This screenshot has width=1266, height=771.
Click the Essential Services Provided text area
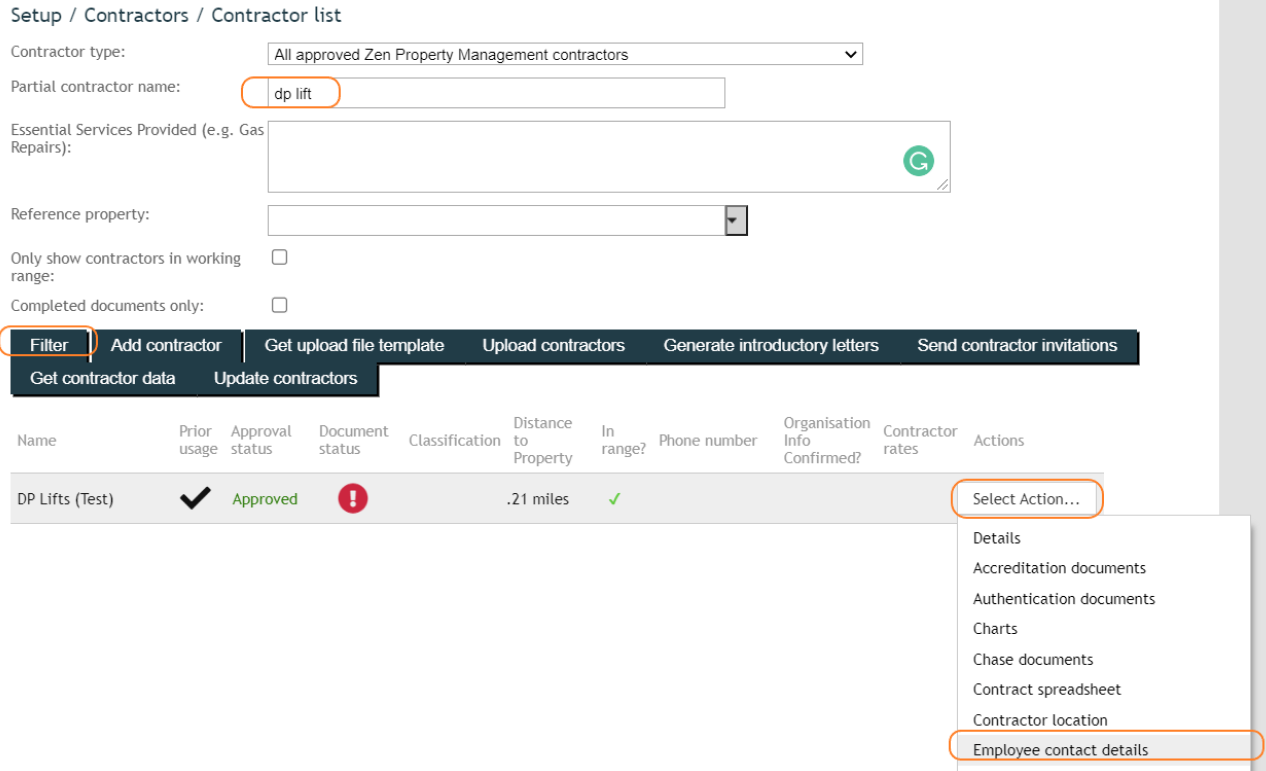pos(609,157)
